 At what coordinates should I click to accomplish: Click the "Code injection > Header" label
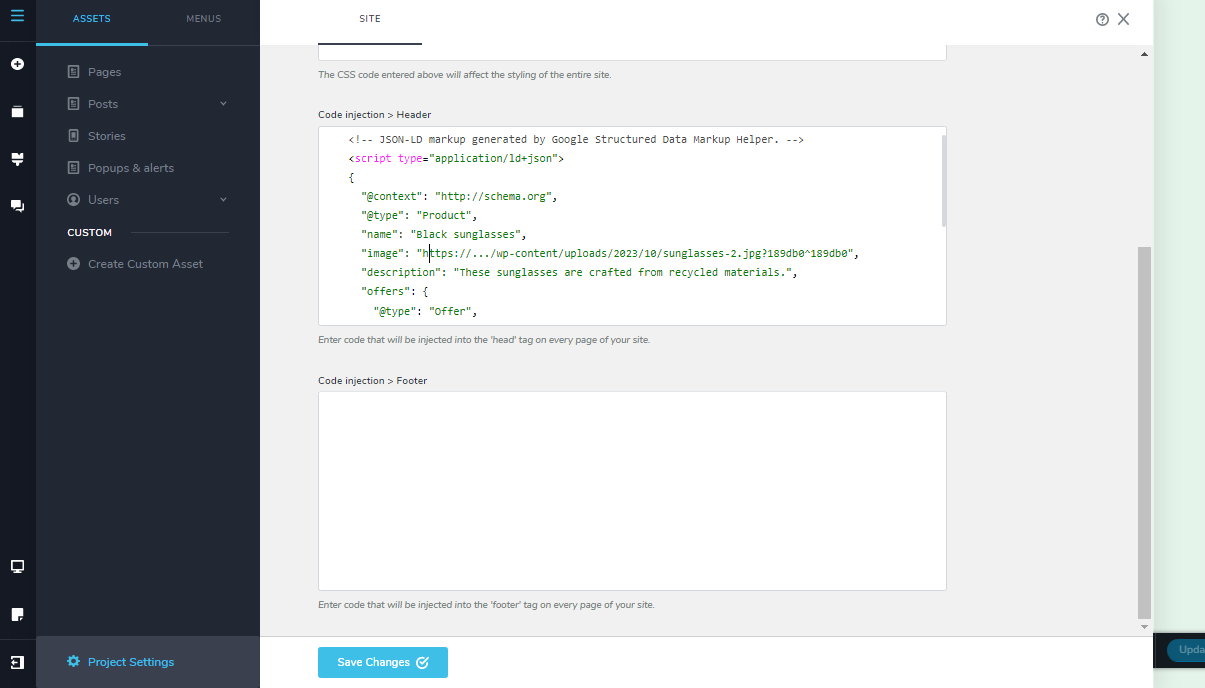(x=375, y=115)
